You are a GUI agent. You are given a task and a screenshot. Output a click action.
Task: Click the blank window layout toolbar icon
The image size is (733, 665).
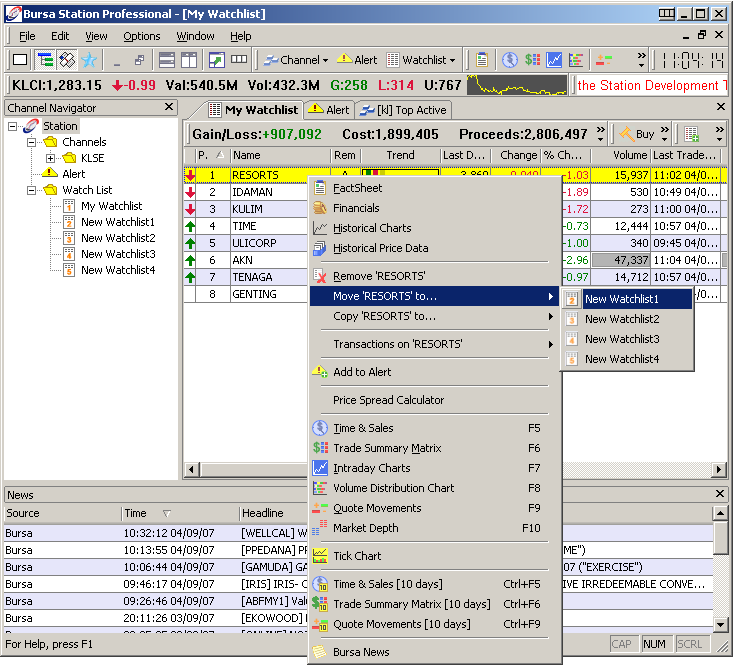pyautogui.click(x=20, y=60)
